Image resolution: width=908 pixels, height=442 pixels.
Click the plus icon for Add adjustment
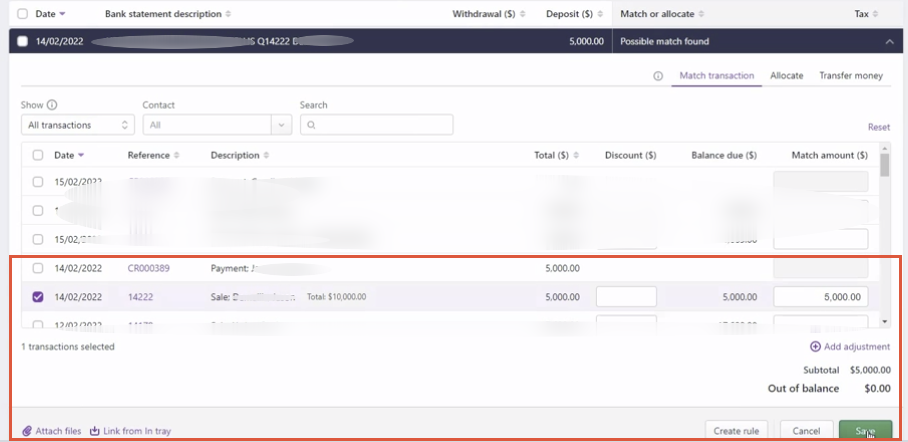click(x=816, y=347)
